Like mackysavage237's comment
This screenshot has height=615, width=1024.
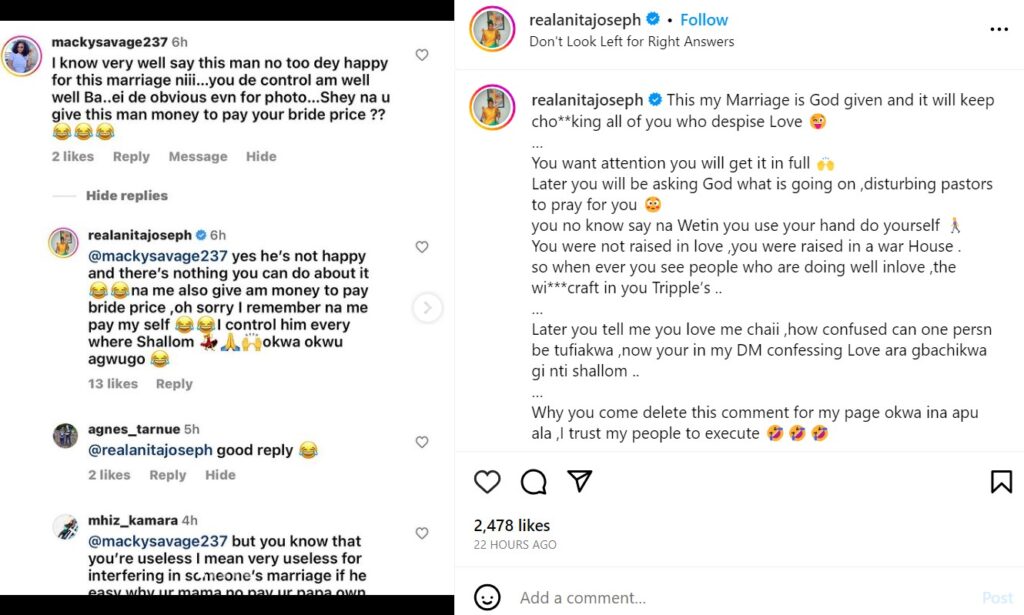[x=422, y=55]
